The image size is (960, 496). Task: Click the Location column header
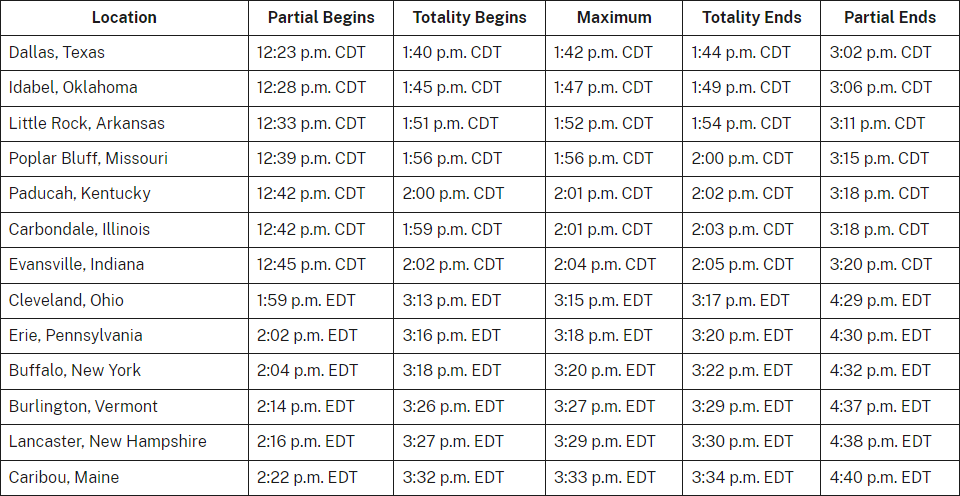click(x=124, y=18)
